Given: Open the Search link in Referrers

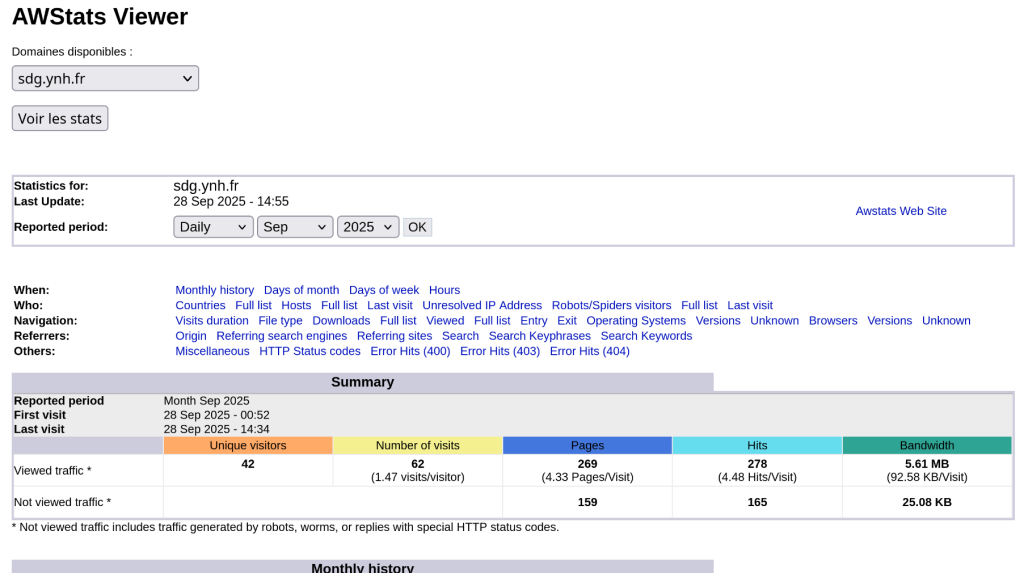Looking at the screenshot, I should pos(460,336).
